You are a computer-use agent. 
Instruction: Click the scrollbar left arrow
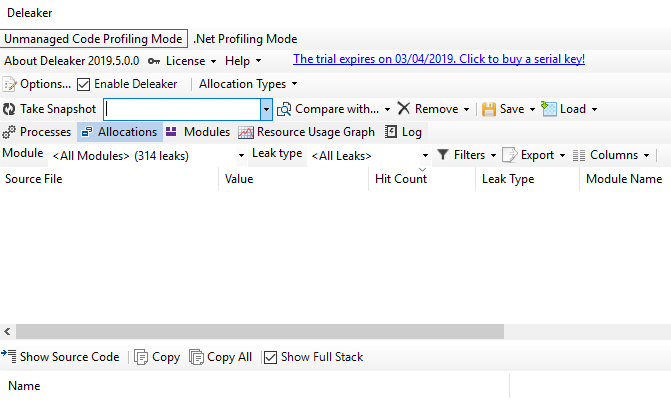tap(7, 331)
